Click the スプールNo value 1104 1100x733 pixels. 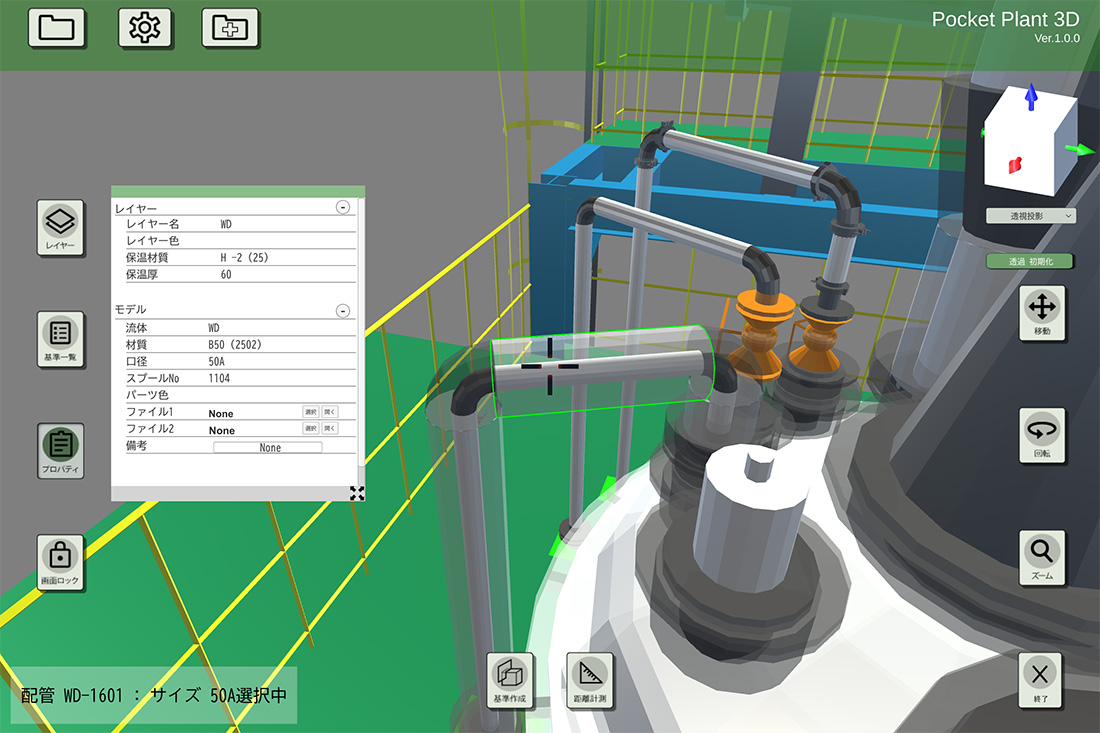pos(219,378)
